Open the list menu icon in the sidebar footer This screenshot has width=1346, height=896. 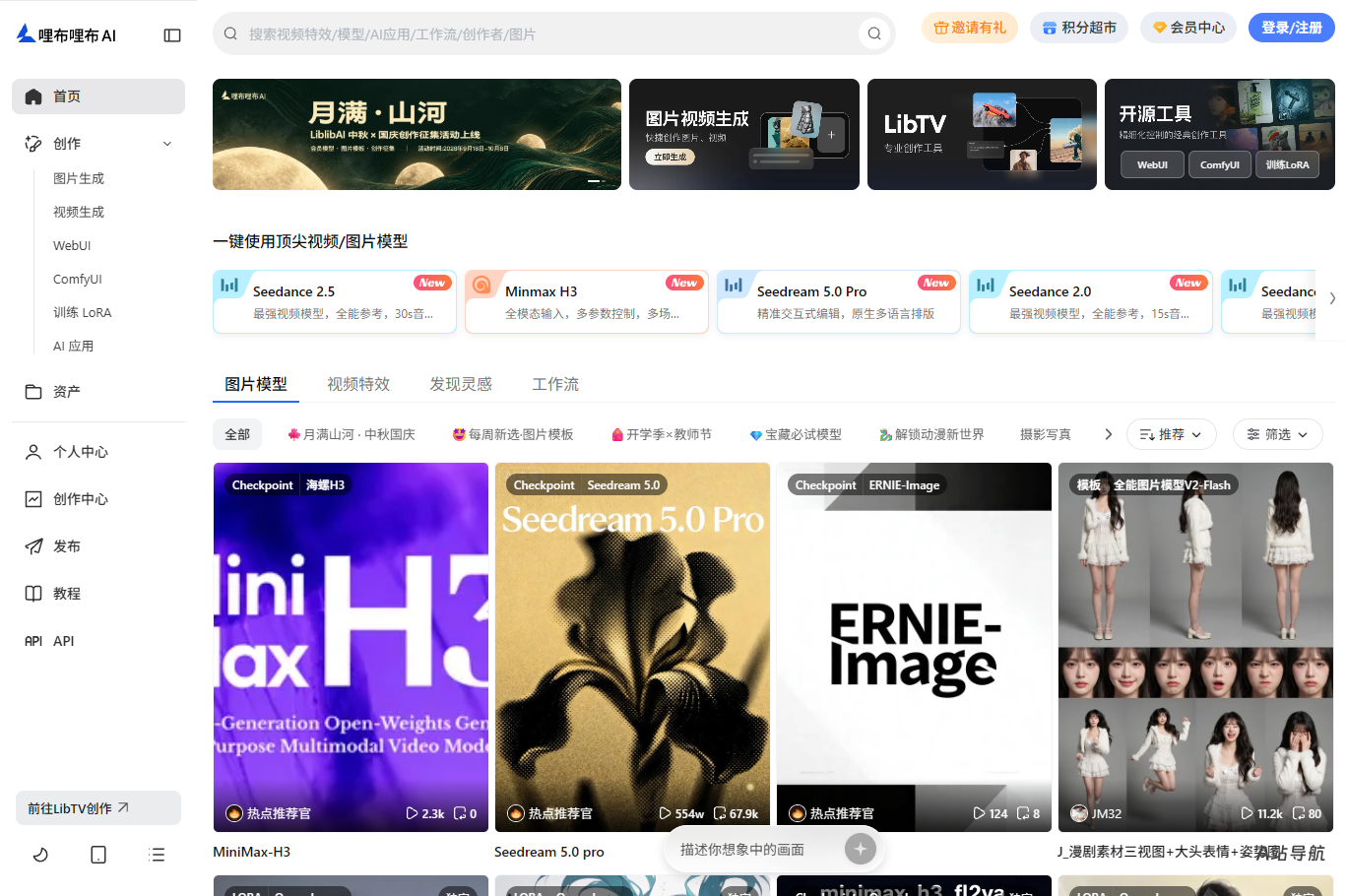157,855
